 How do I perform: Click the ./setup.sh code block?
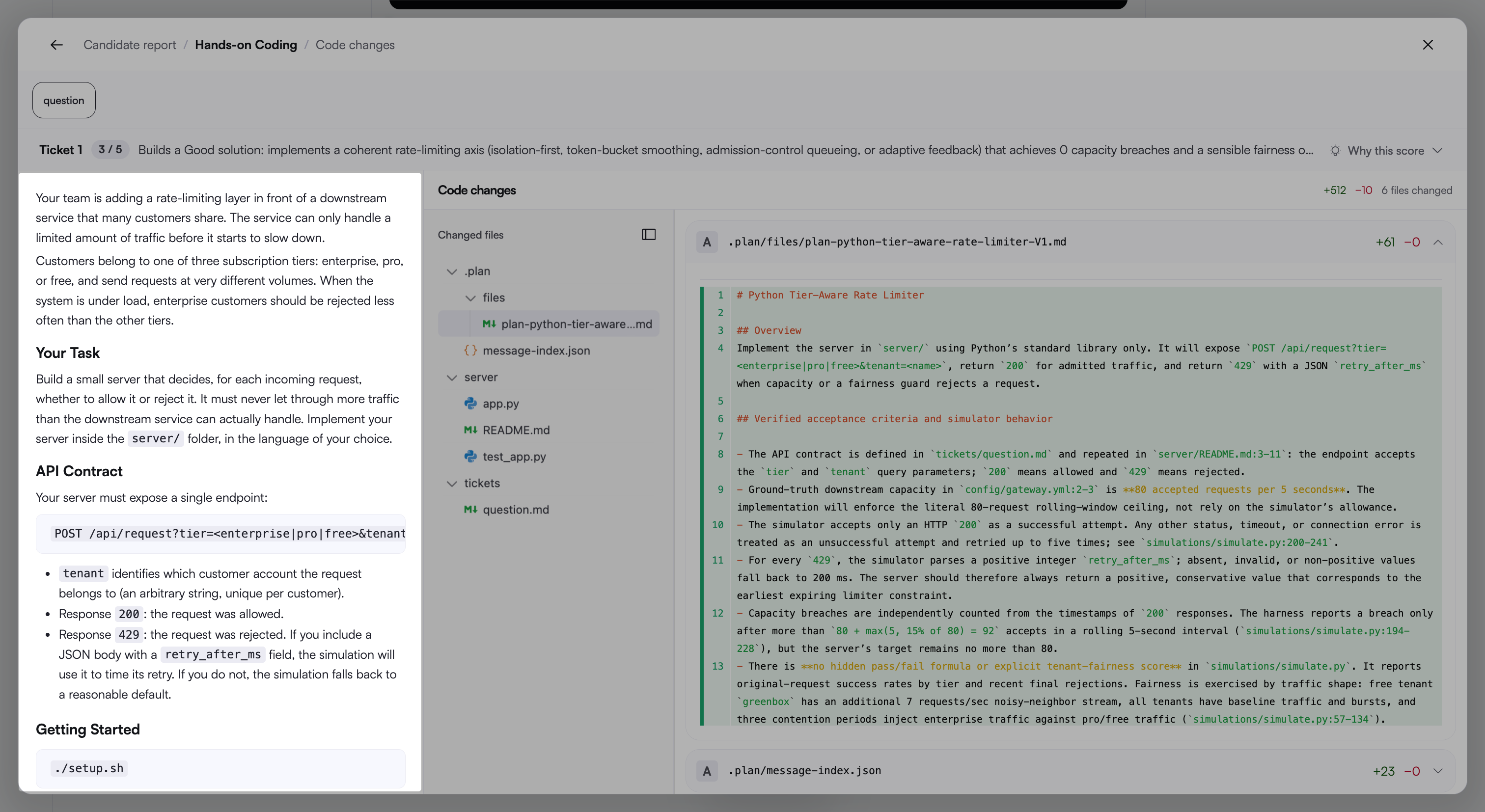click(x=221, y=769)
